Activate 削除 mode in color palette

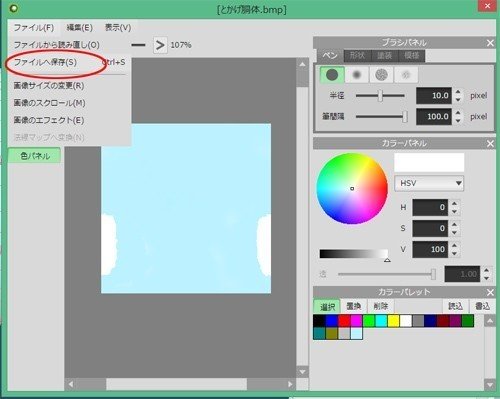(380, 306)
